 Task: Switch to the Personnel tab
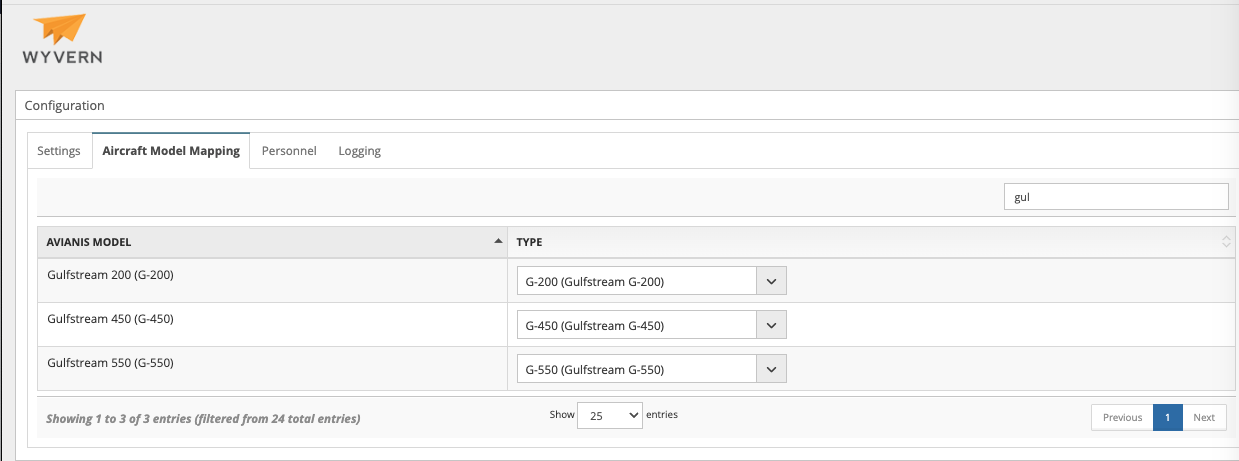click(289, 151)
